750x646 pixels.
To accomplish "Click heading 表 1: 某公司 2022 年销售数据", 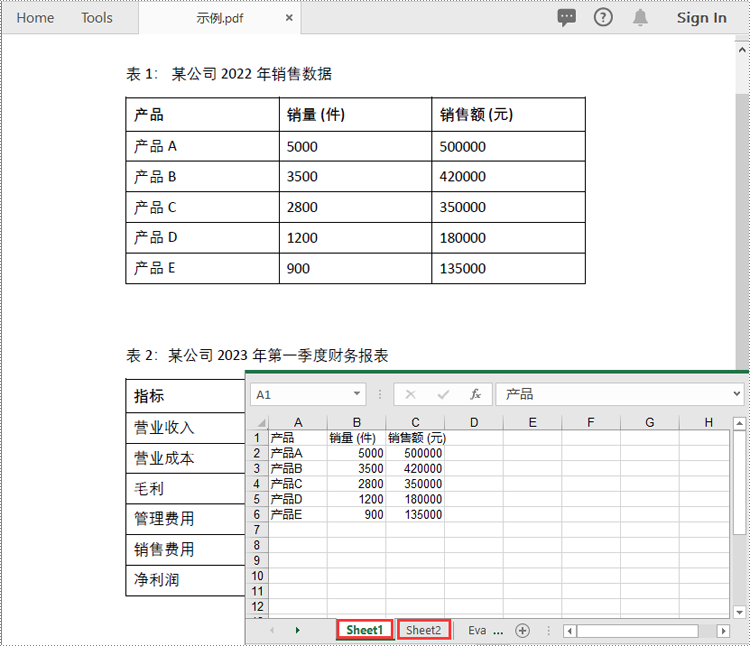I will tap(229, 74).
